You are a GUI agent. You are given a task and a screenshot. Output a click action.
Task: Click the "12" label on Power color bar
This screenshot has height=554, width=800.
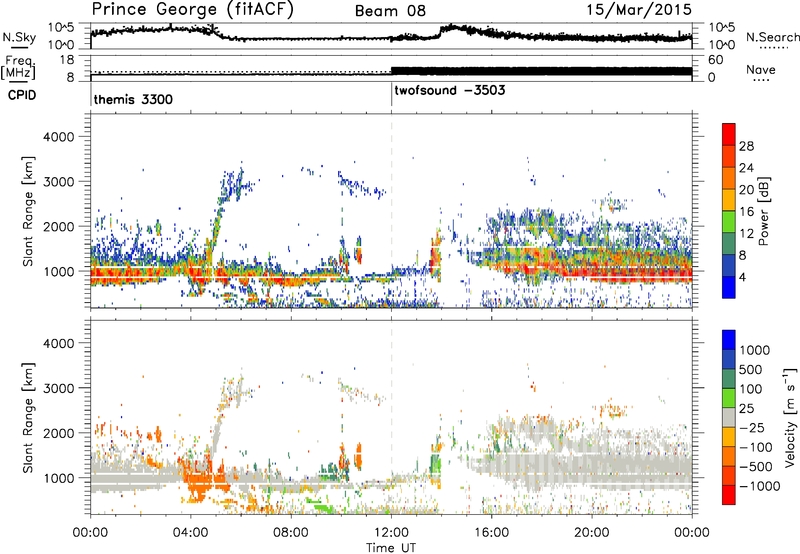746,234
